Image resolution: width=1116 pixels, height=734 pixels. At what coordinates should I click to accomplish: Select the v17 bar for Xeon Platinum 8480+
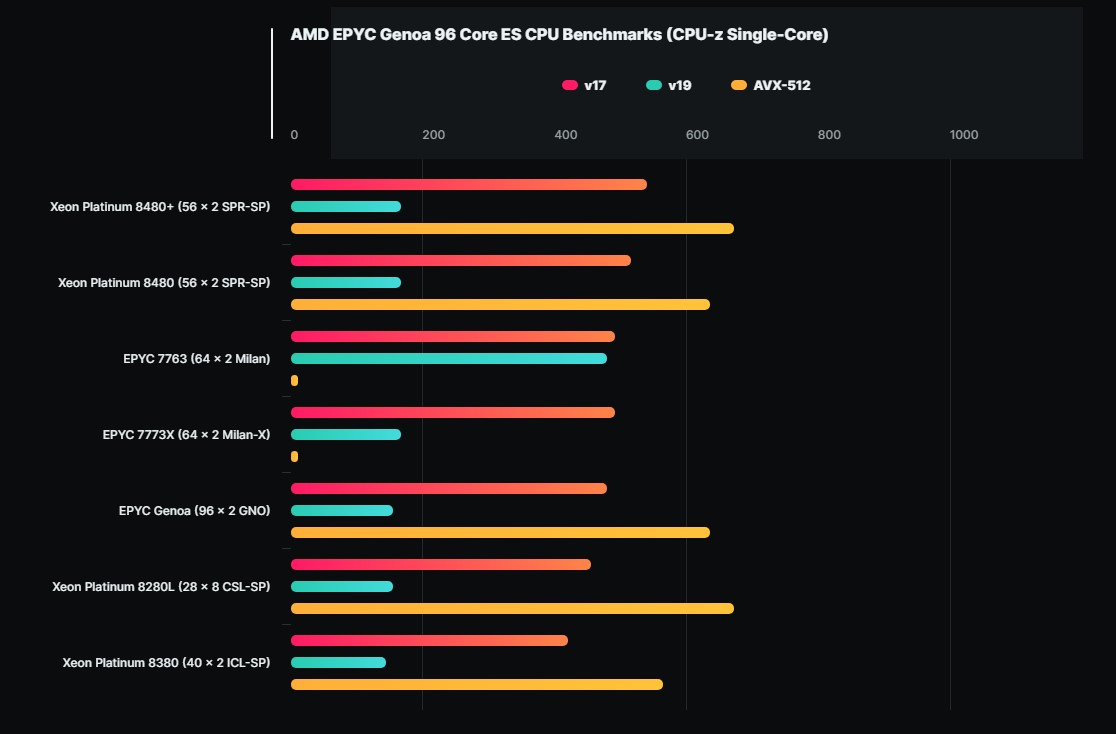tap(468, 185)
